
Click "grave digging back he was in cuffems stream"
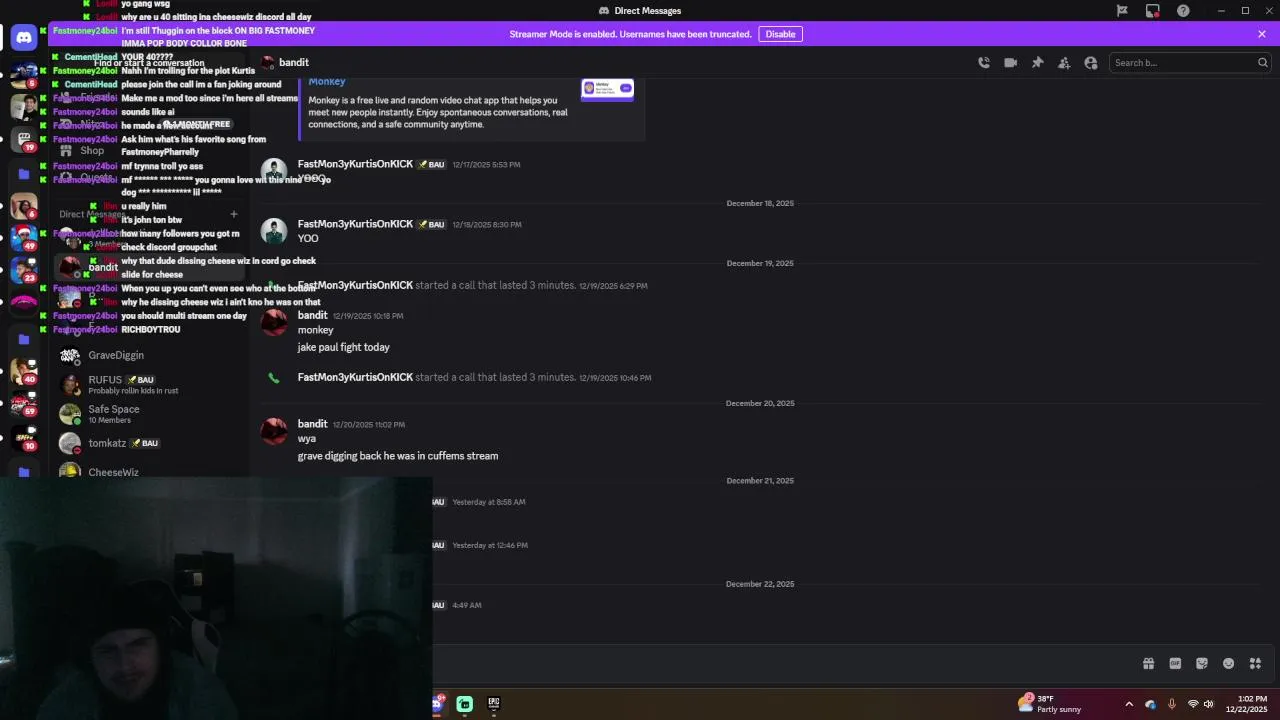tap(398, 456)
